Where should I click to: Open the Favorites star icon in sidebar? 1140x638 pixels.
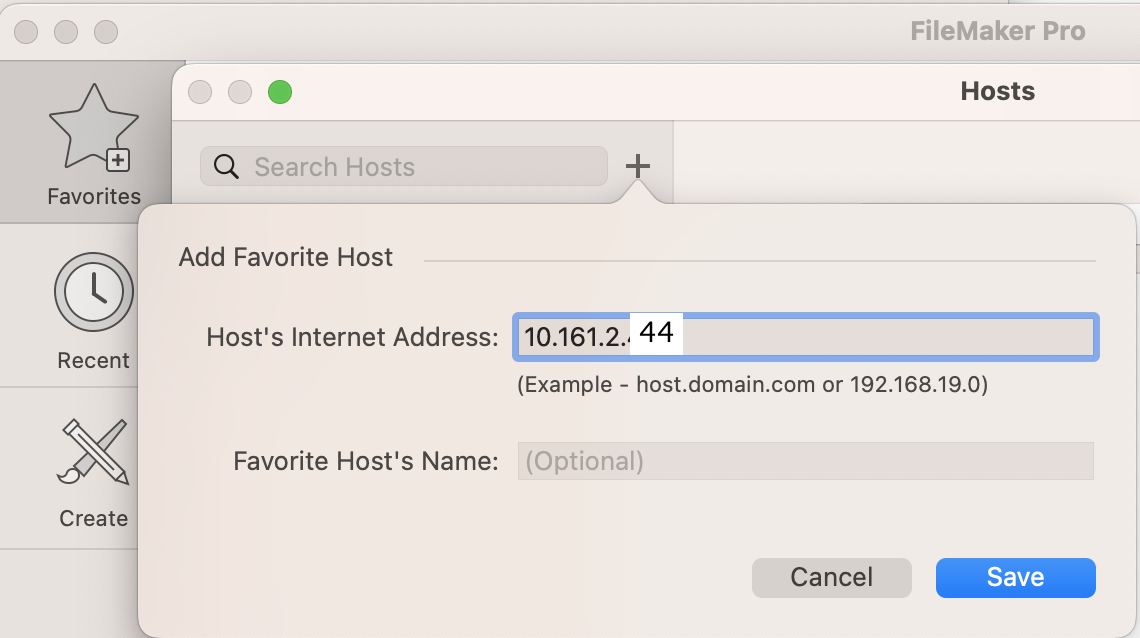tap(94, 129)
